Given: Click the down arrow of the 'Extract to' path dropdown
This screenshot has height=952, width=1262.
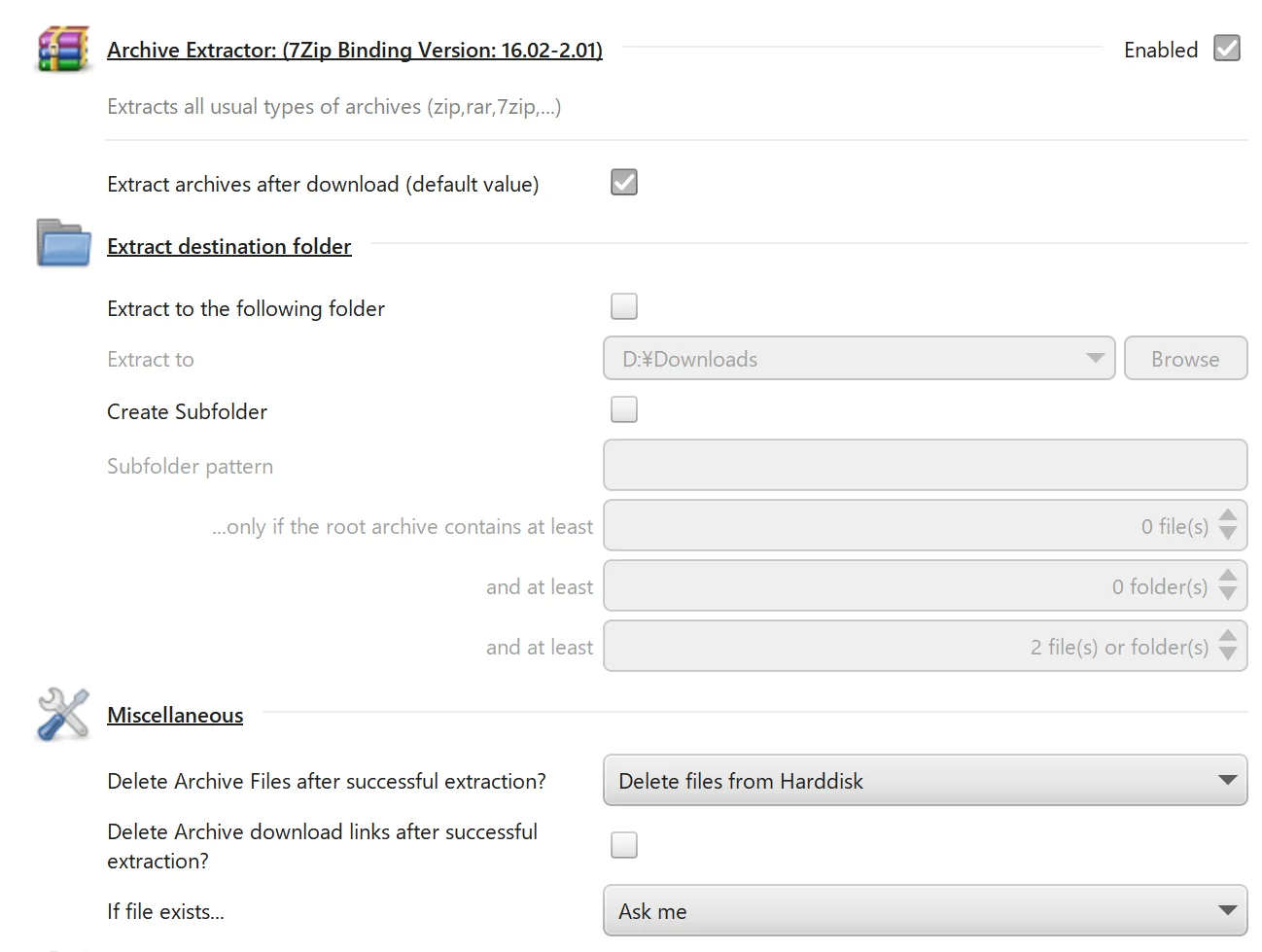Looking at the screenshot, I should [x=1097, y=358].
